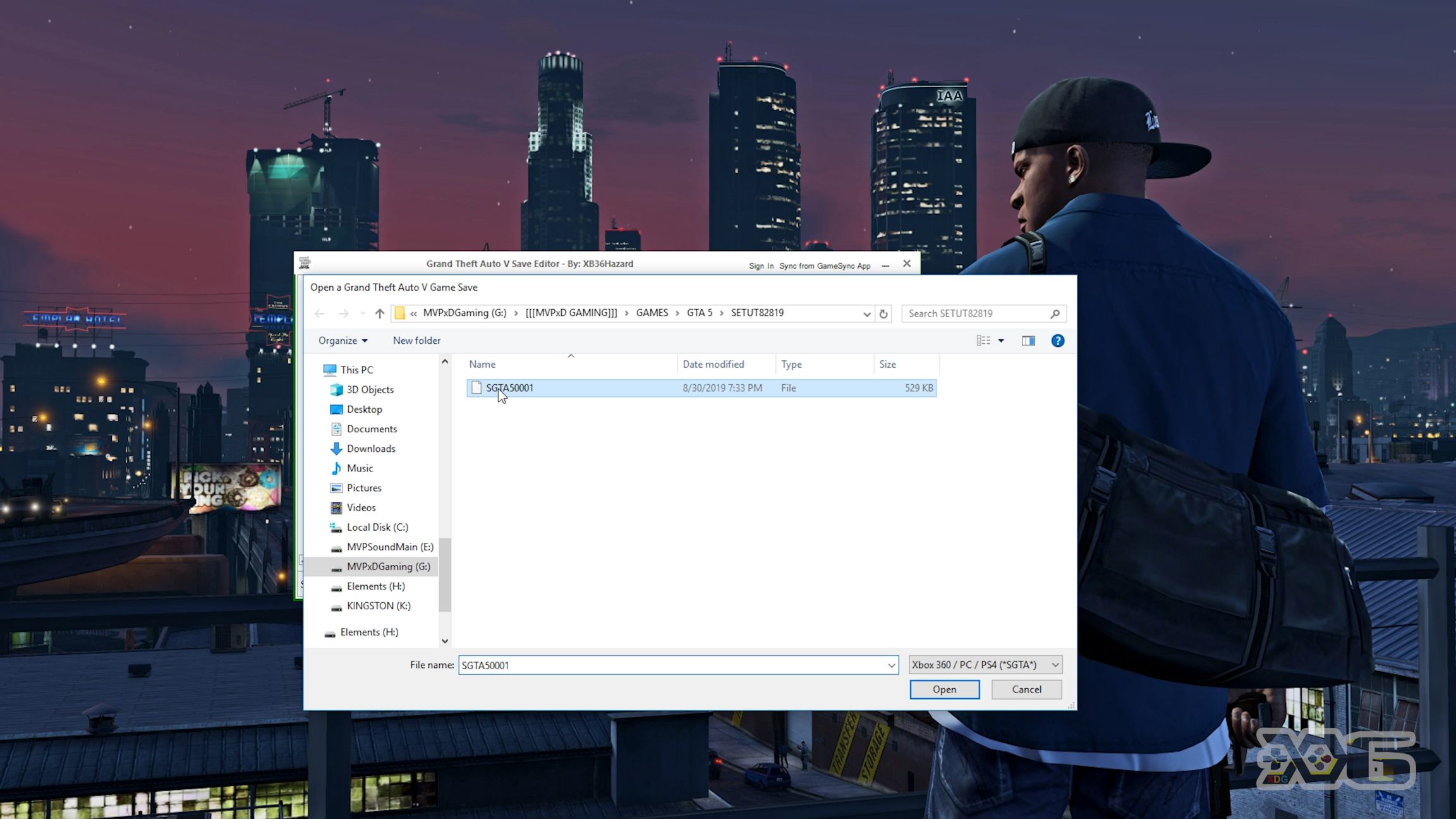Go back using the Back arrow
1456x819 pixels.
(x=319, y=313)
